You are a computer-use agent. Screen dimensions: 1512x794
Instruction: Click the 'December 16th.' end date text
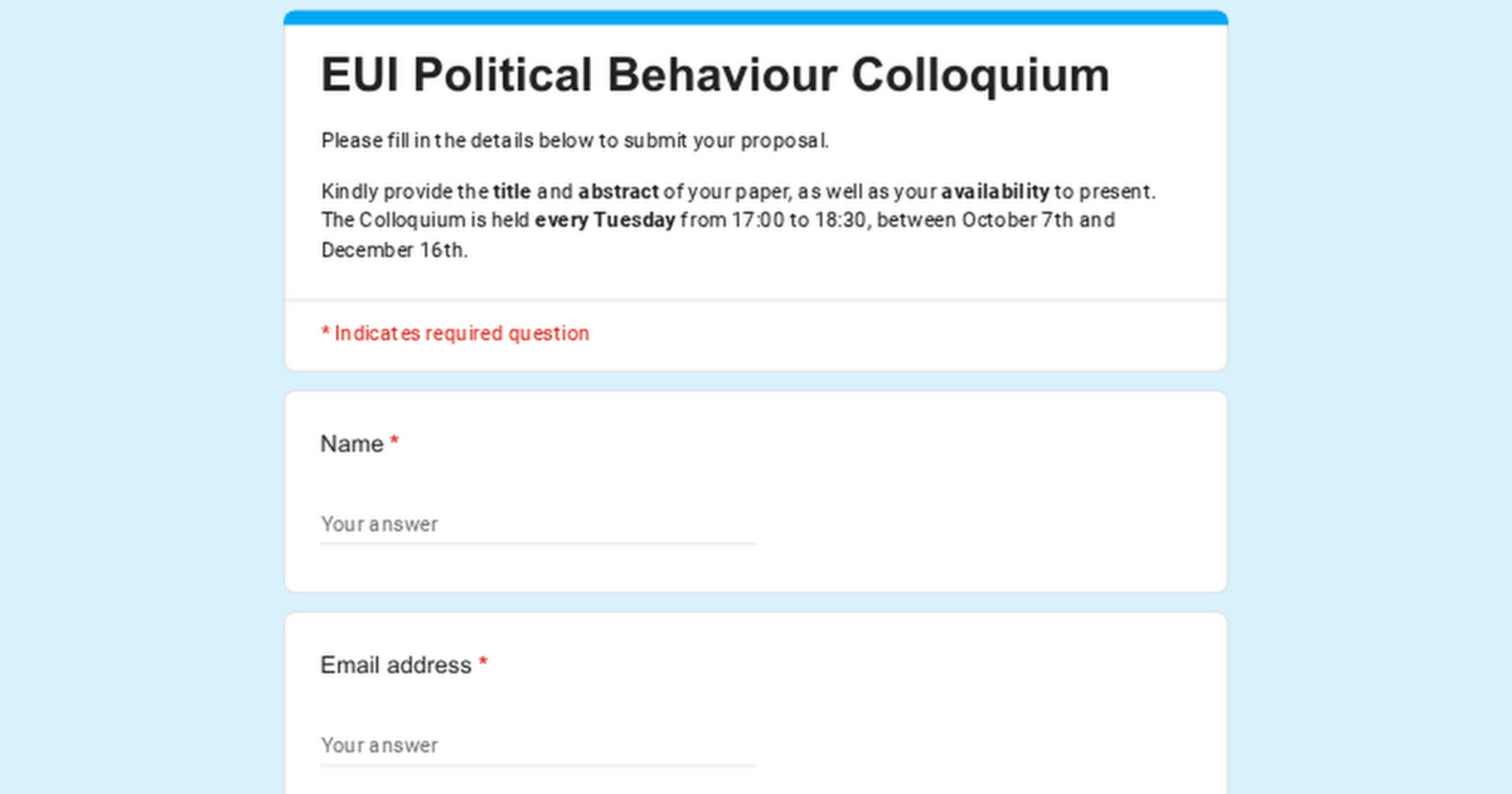(x=394, y=250)
